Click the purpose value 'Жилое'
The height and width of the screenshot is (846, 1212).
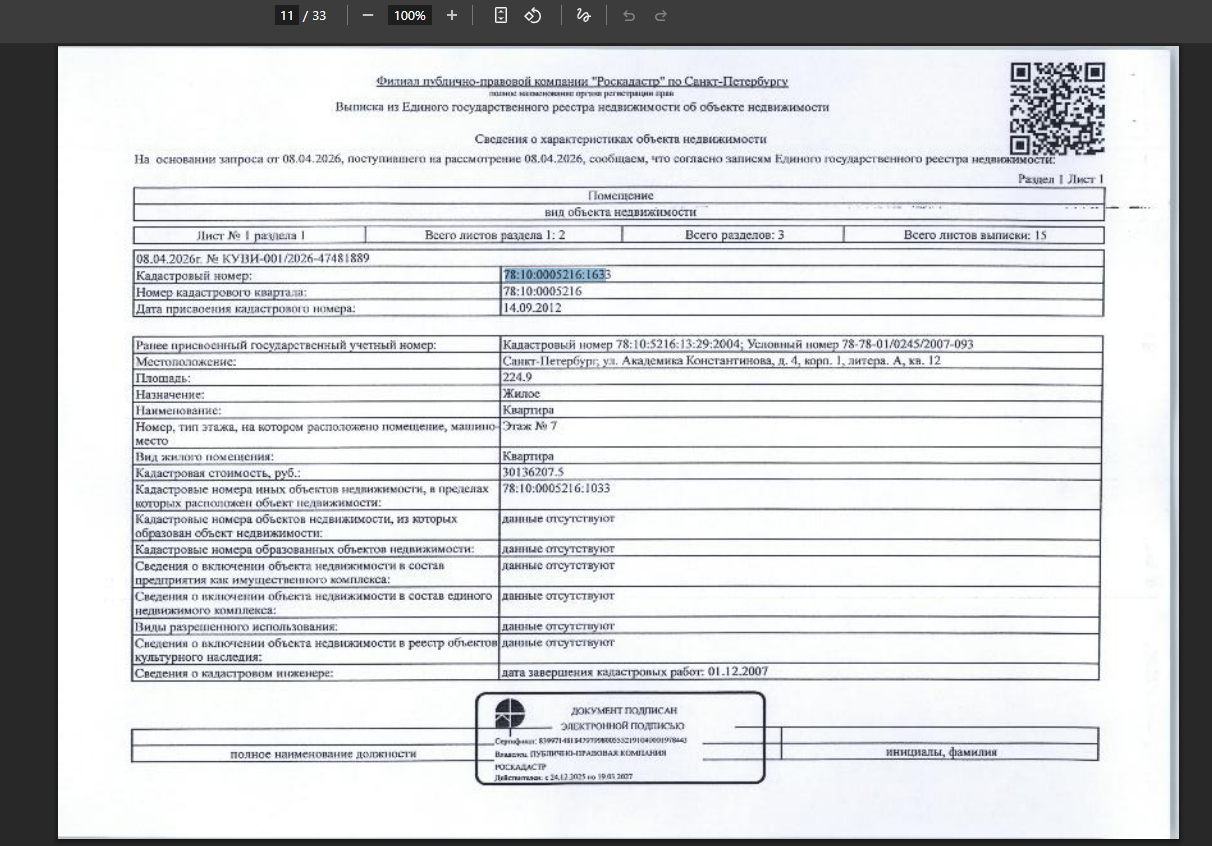(521, 394)
